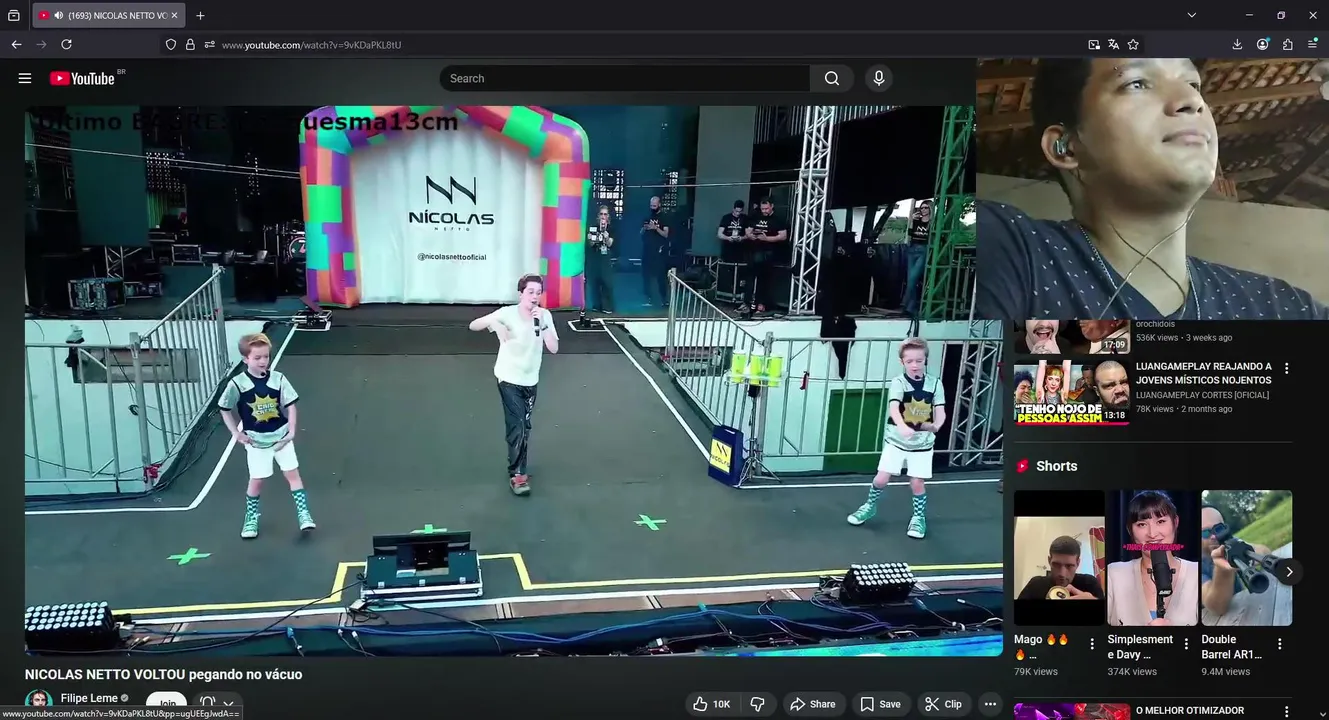Screen dimensions: 1329x720
Task: Open options for the O MELHOR OTIMIZADOR video
Action: 1286,711
